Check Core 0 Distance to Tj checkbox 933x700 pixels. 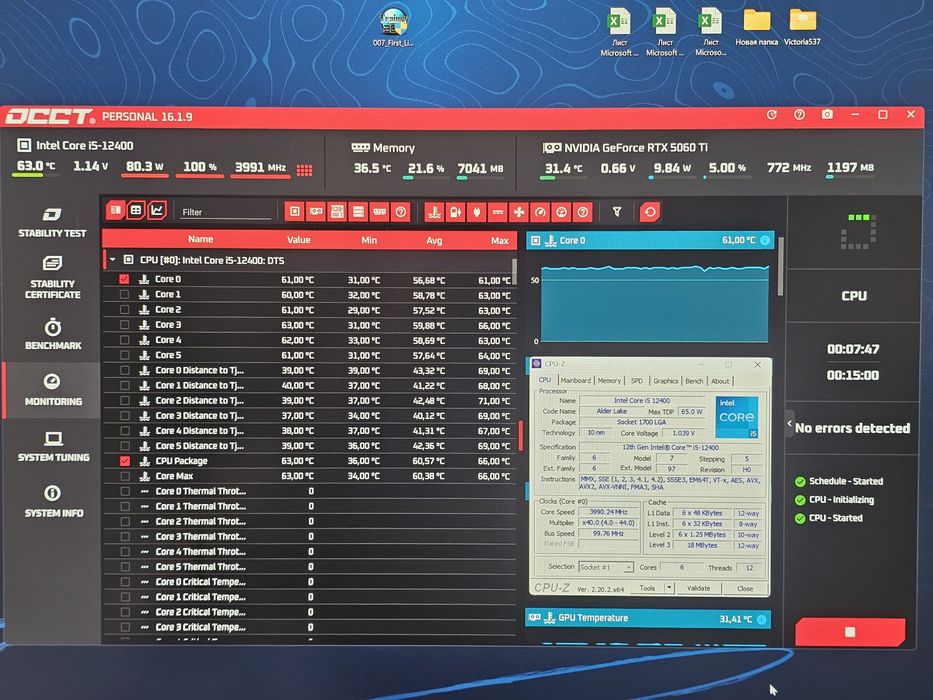[x=124, y=370]
